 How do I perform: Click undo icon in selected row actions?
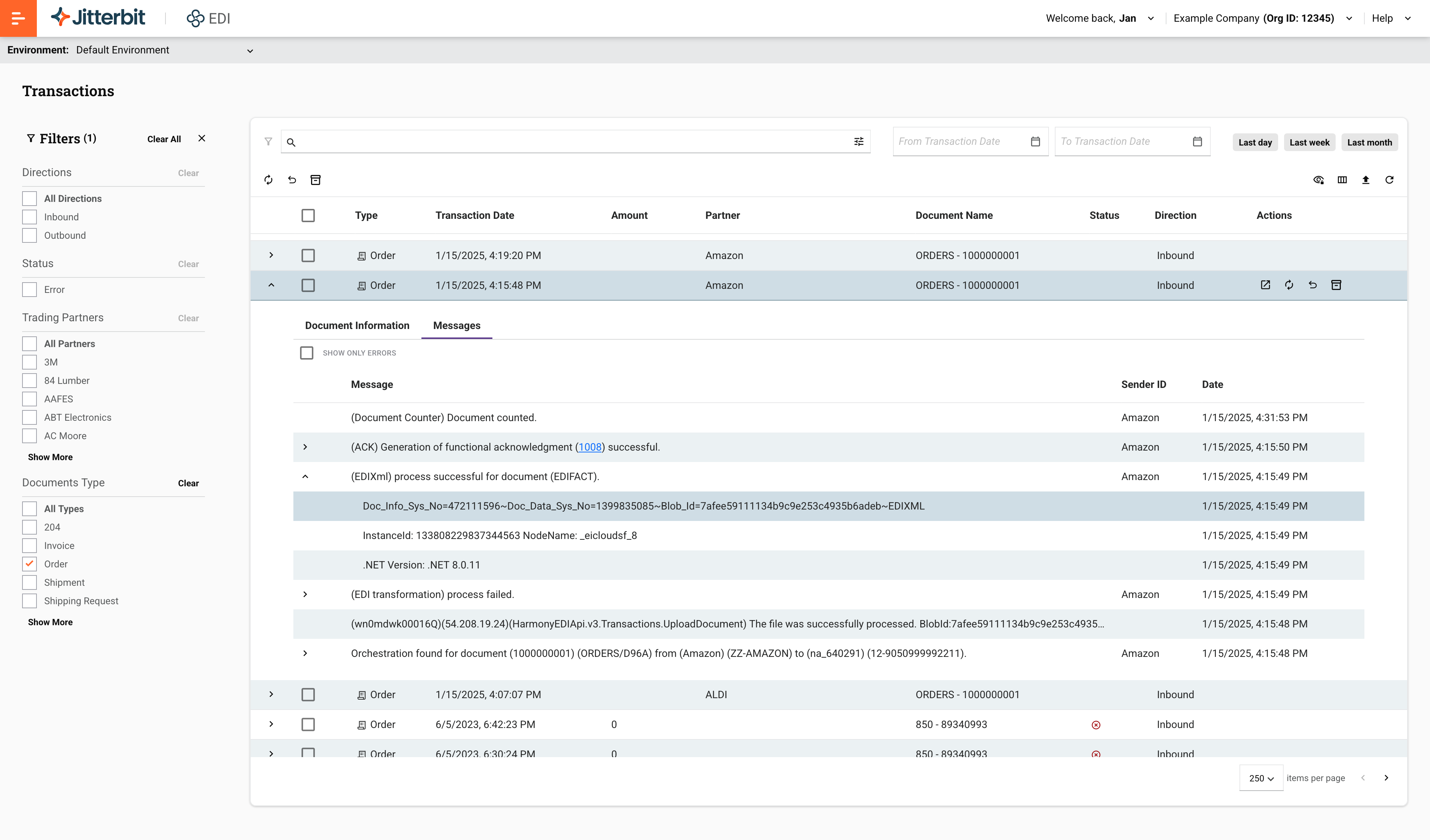[x=1312, y=285]
